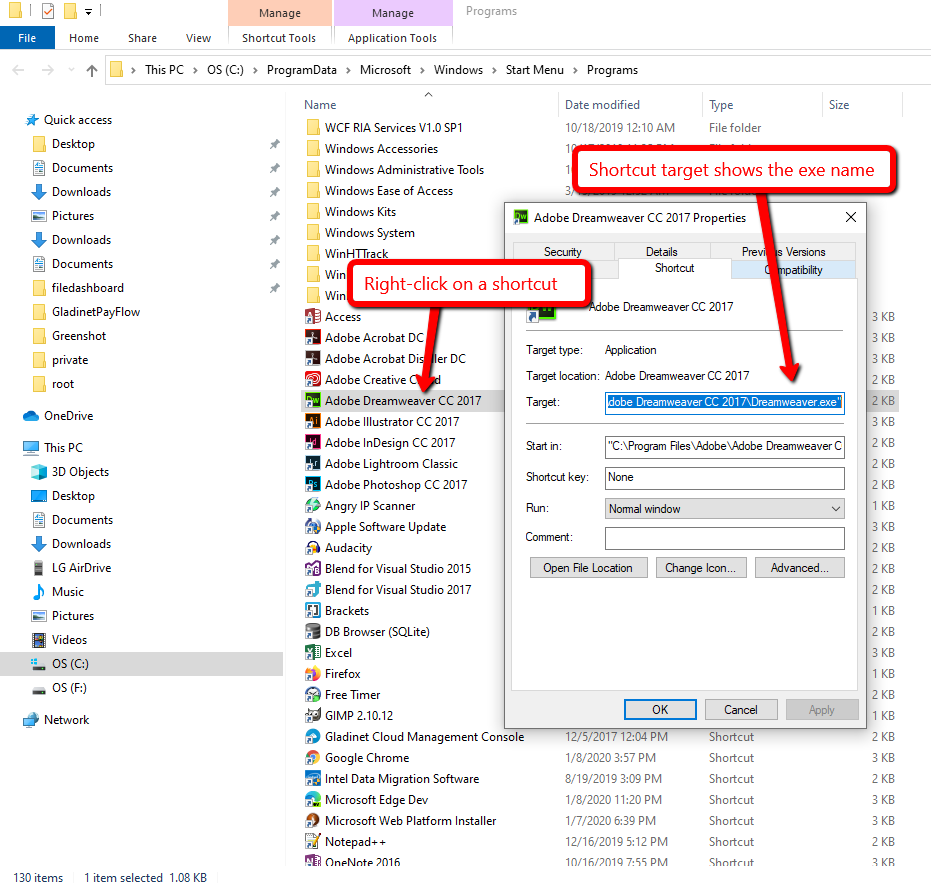Close the Dreamweaver Properties dialog
Viewport: 931px width, 889px height.
(851, 217)
